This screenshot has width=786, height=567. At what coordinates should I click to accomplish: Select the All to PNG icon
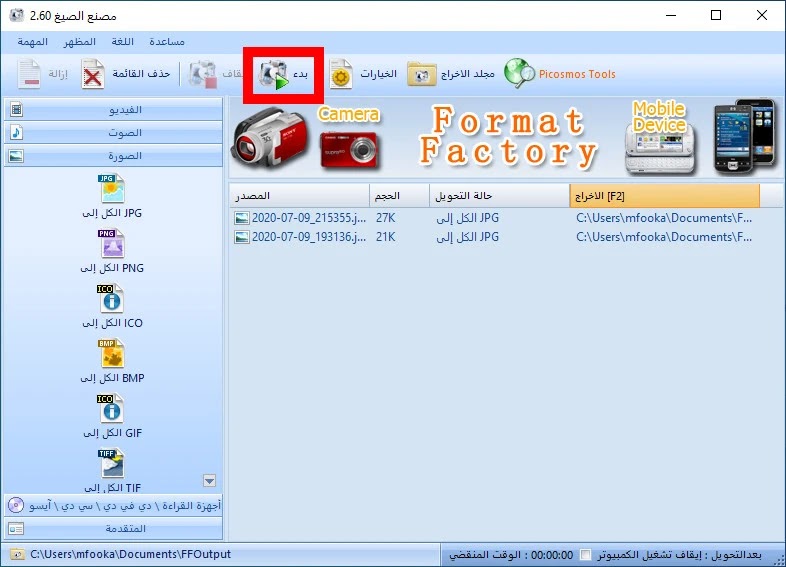[112, 244]
